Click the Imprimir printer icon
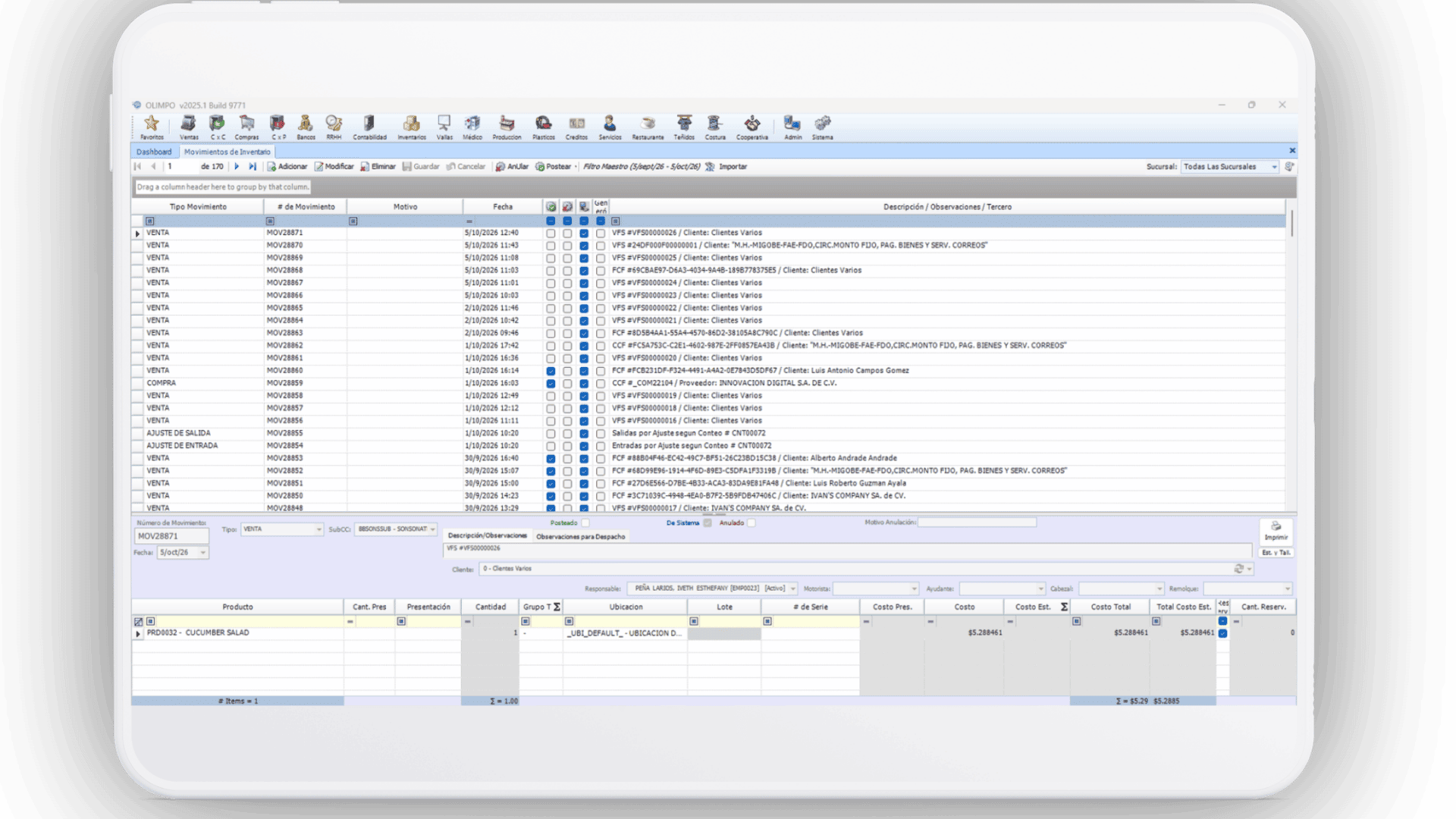 (1276, 531)
